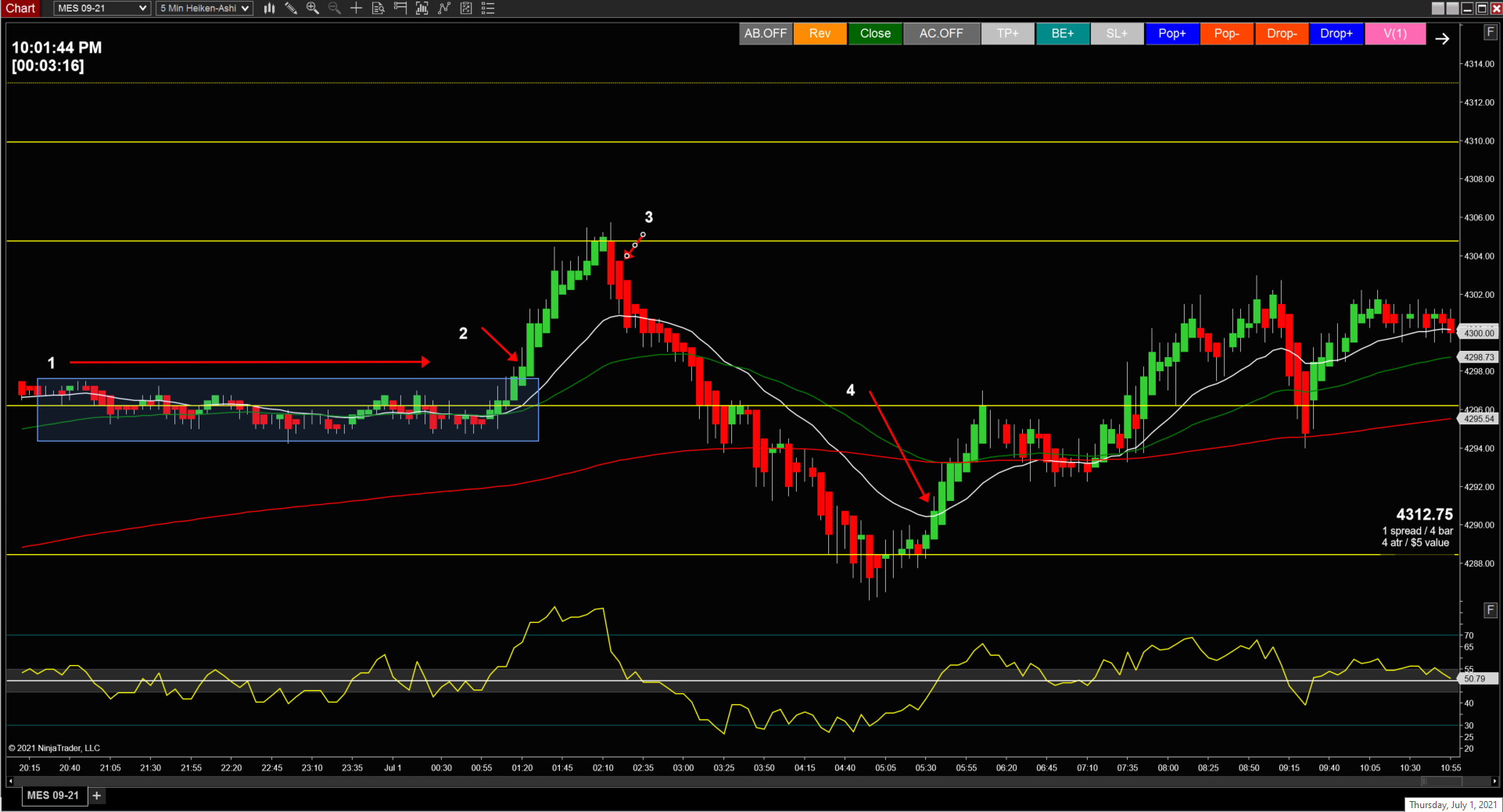Click the 4295.54 price marker on scale
This screenshot has width=1503, height=812.
pyautogui.click(x=1478, y=419)
